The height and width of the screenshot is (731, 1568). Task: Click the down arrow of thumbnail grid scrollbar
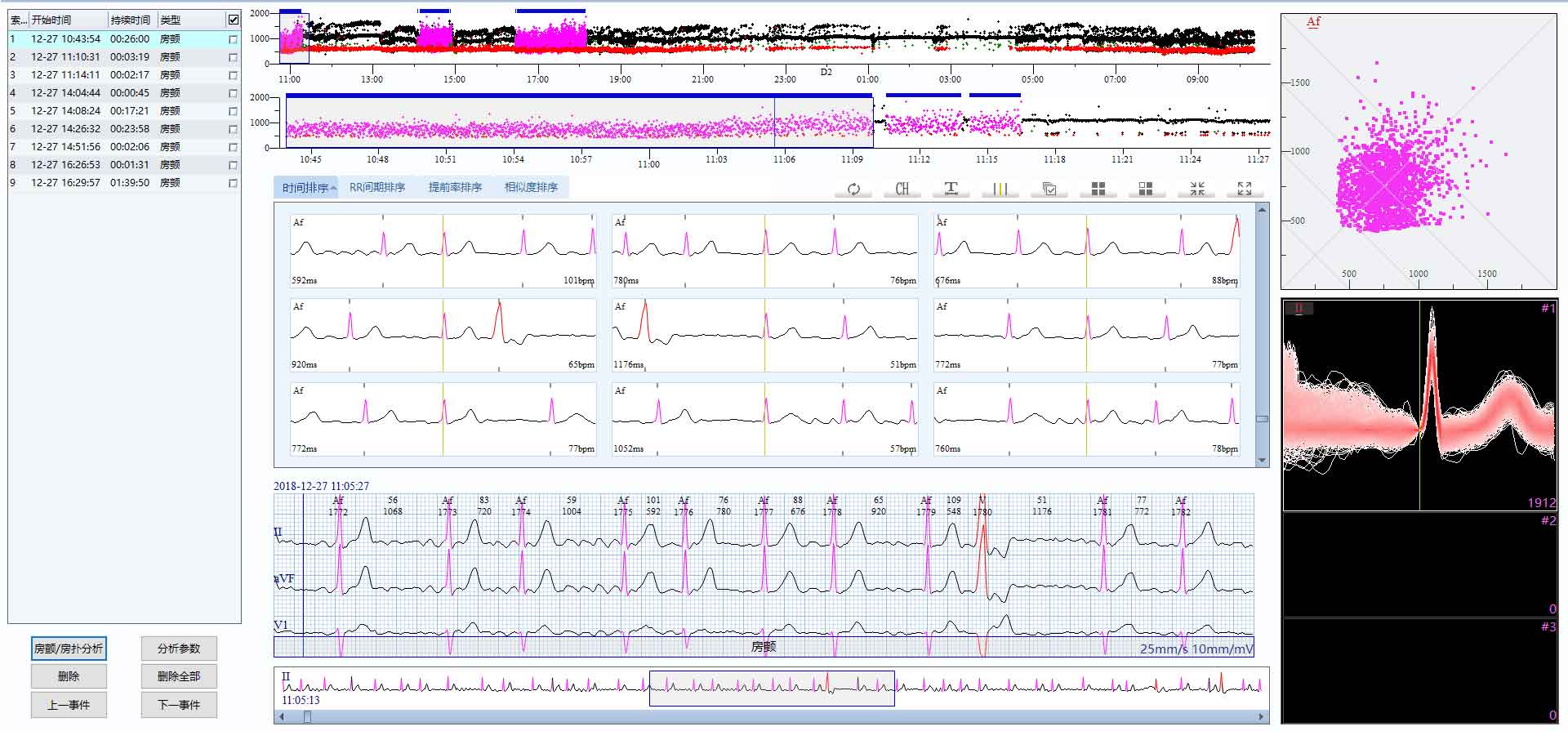point(1262,461)
